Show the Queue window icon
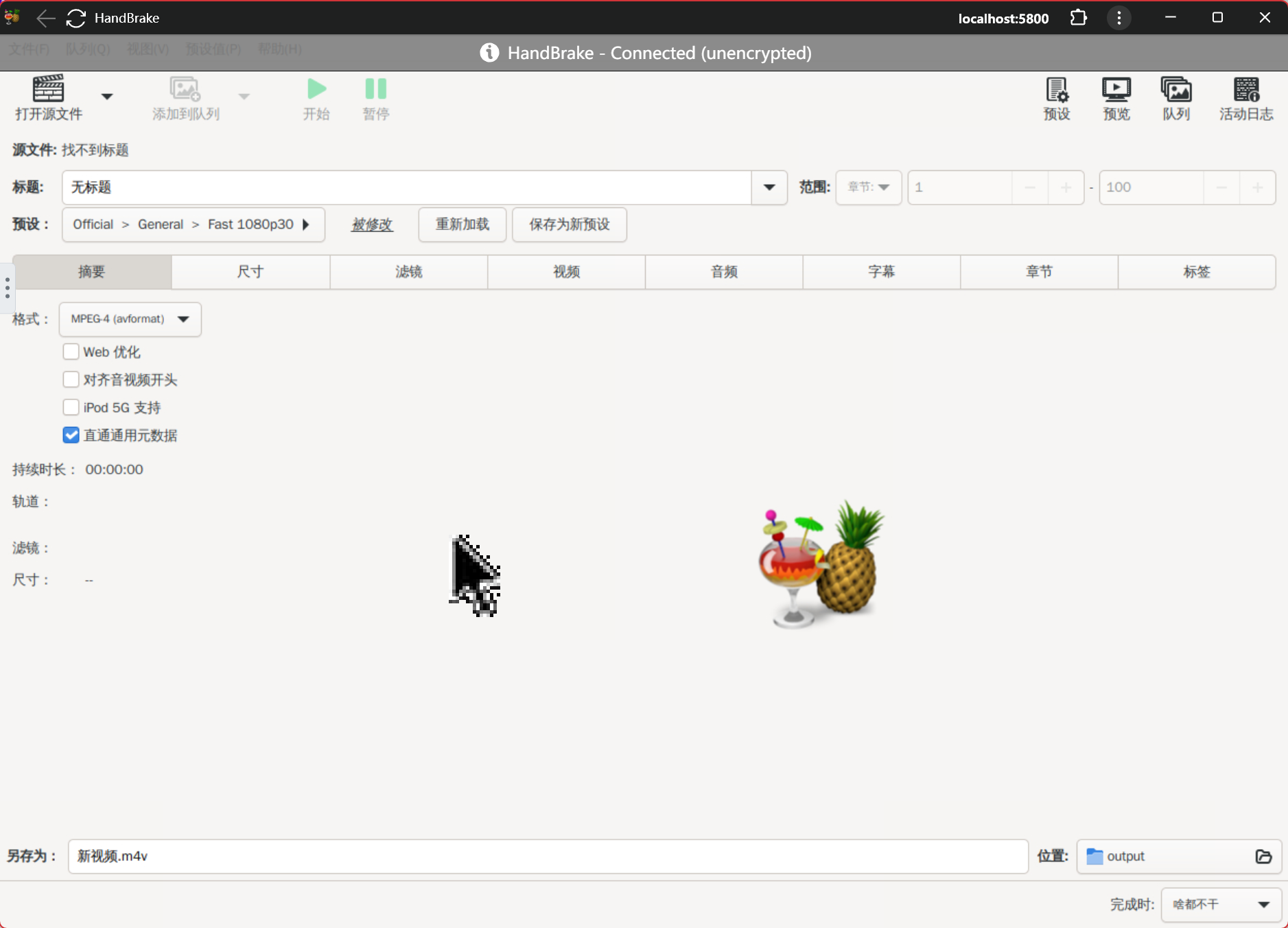Screen dimensions: 1288x928 point(1176,90)
